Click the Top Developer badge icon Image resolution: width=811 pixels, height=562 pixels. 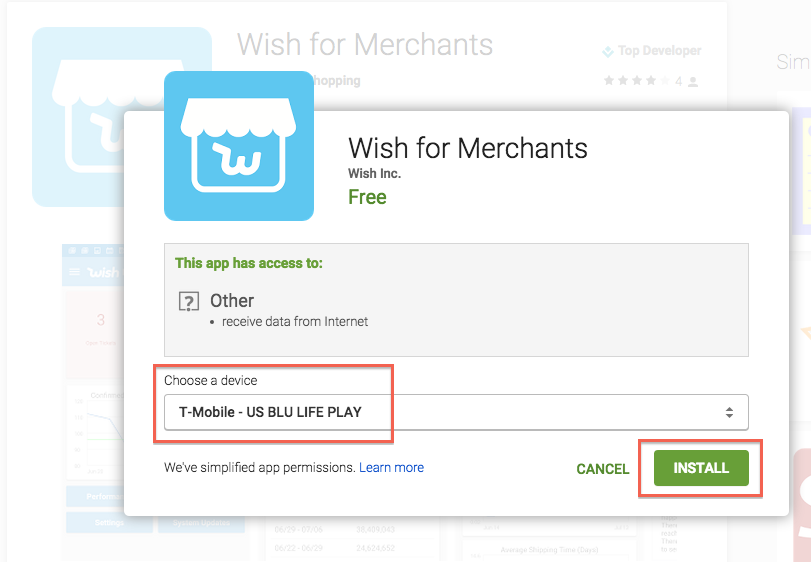608,51
